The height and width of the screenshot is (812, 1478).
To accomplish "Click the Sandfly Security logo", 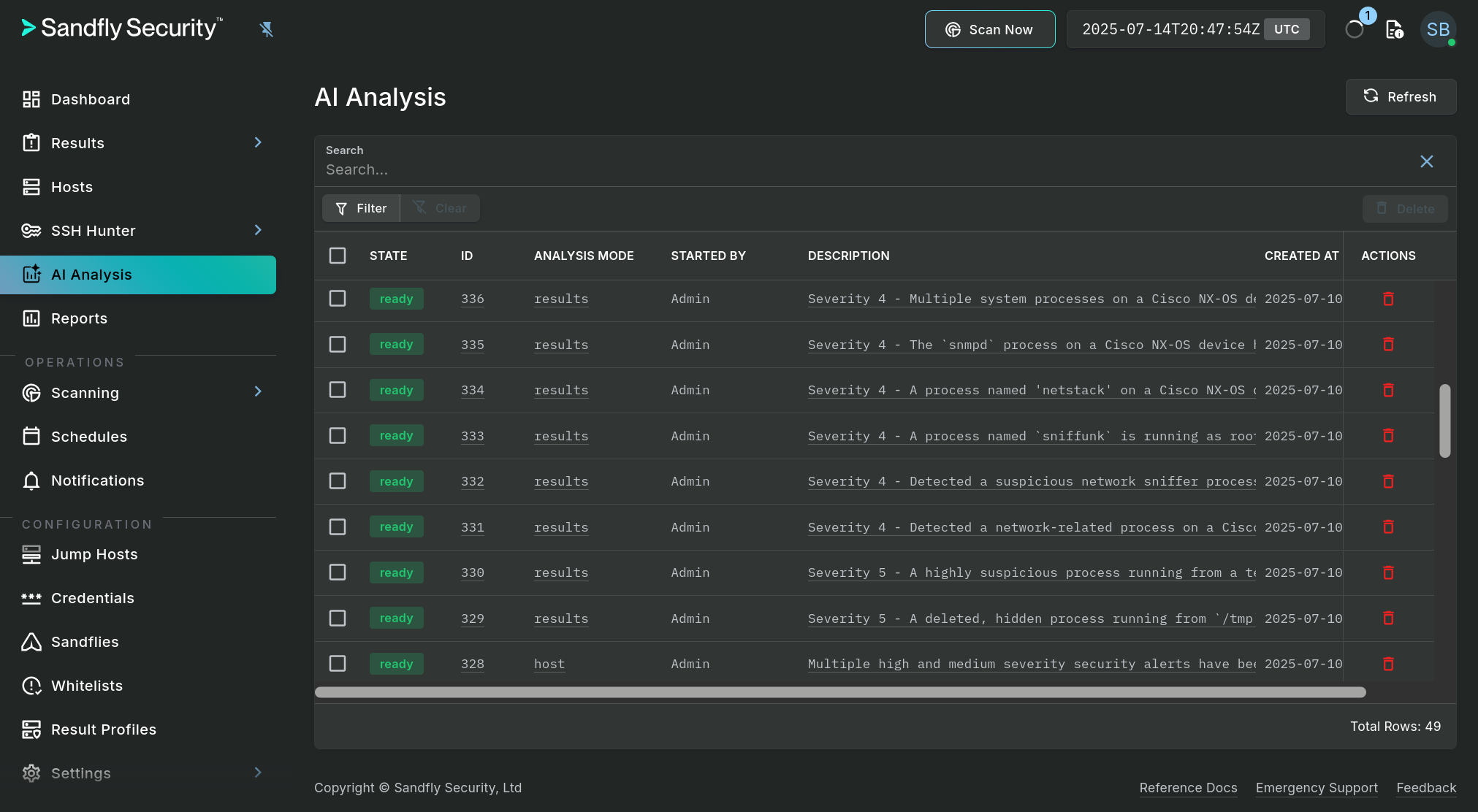I will (122, 28).
